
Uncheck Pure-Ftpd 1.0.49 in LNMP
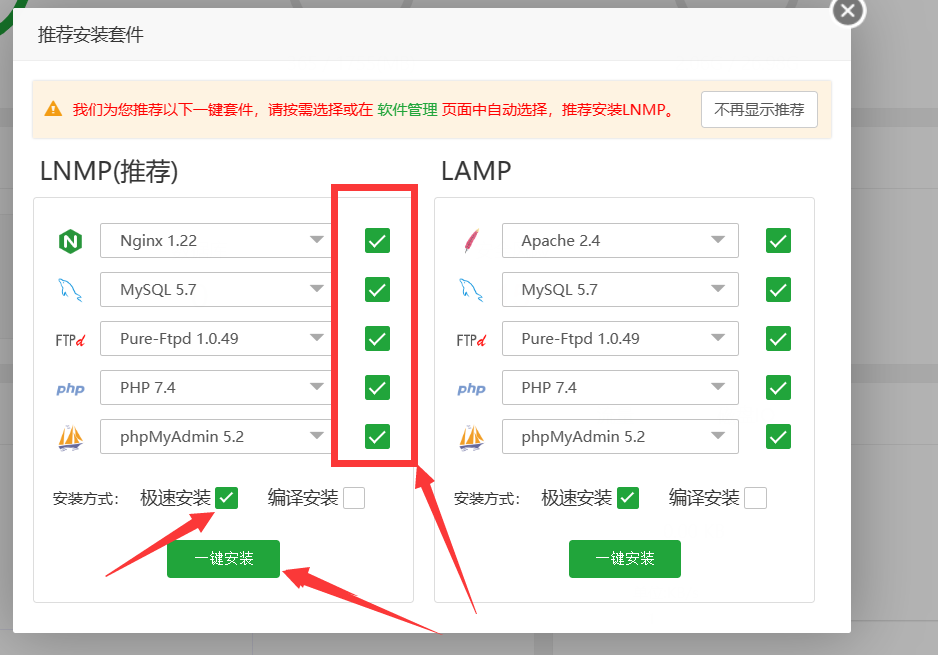coord(377,339)
